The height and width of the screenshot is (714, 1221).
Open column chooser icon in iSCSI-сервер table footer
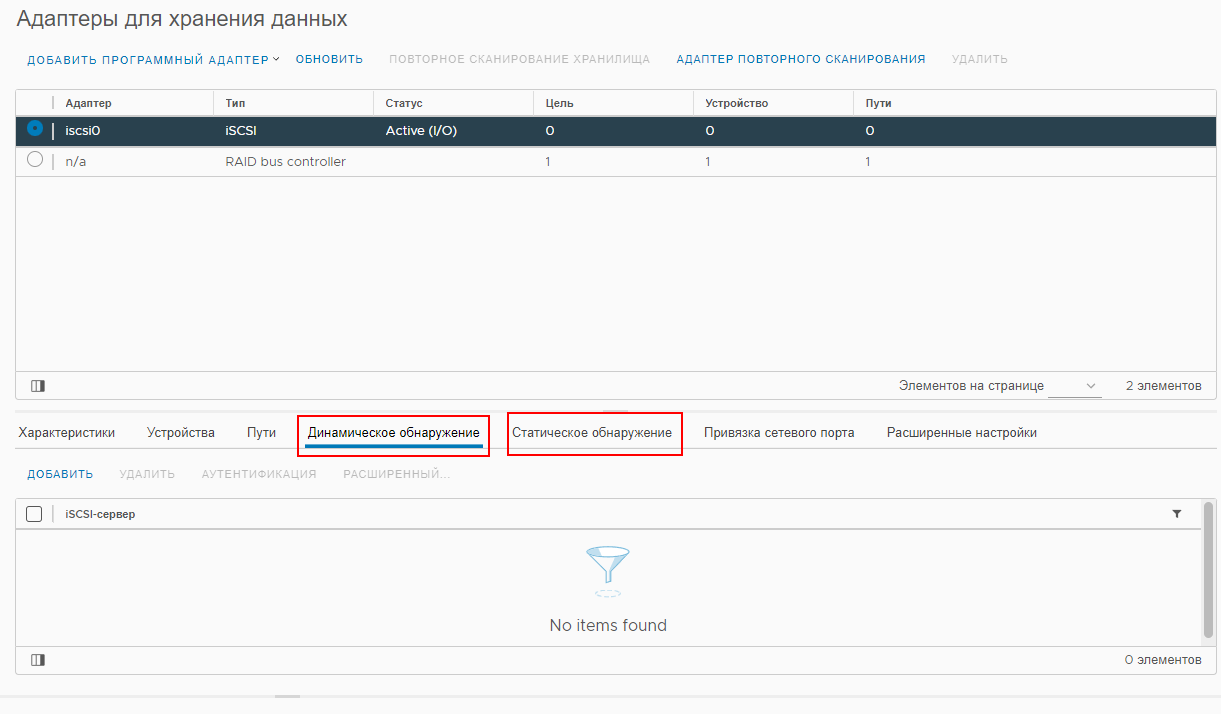tap(38, 660)
